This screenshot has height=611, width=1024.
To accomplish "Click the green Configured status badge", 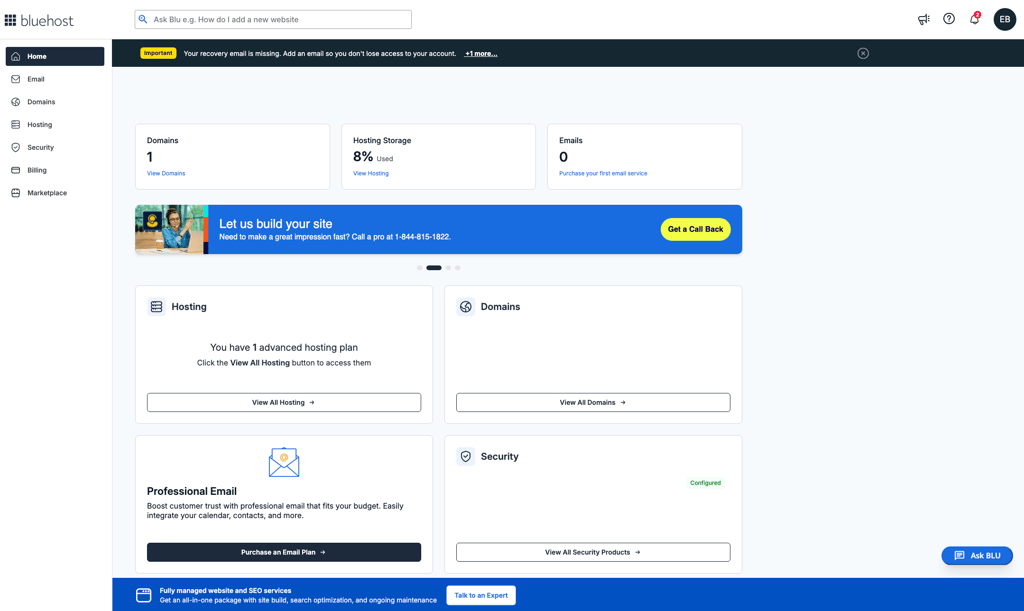I will point(705,483).
